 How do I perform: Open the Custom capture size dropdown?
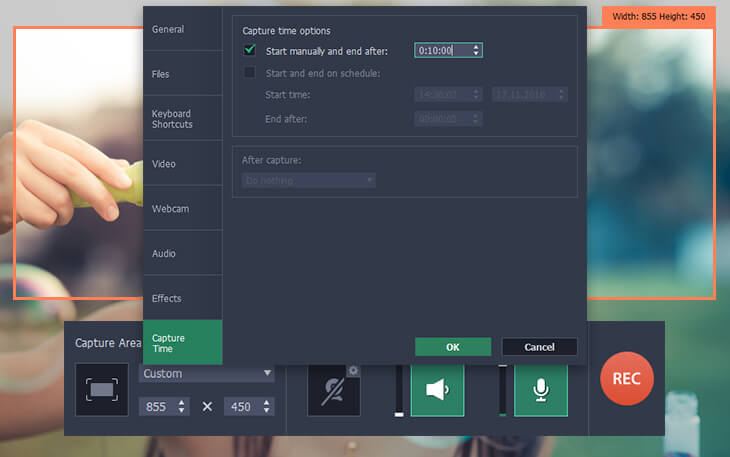pos(207,373)
